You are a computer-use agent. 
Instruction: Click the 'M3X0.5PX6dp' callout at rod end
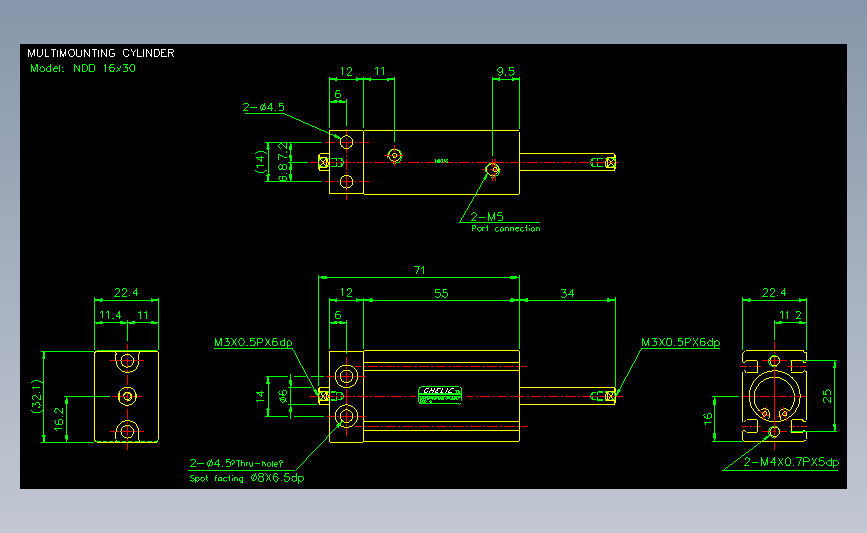pyautogui.click(x=680, y=342)
